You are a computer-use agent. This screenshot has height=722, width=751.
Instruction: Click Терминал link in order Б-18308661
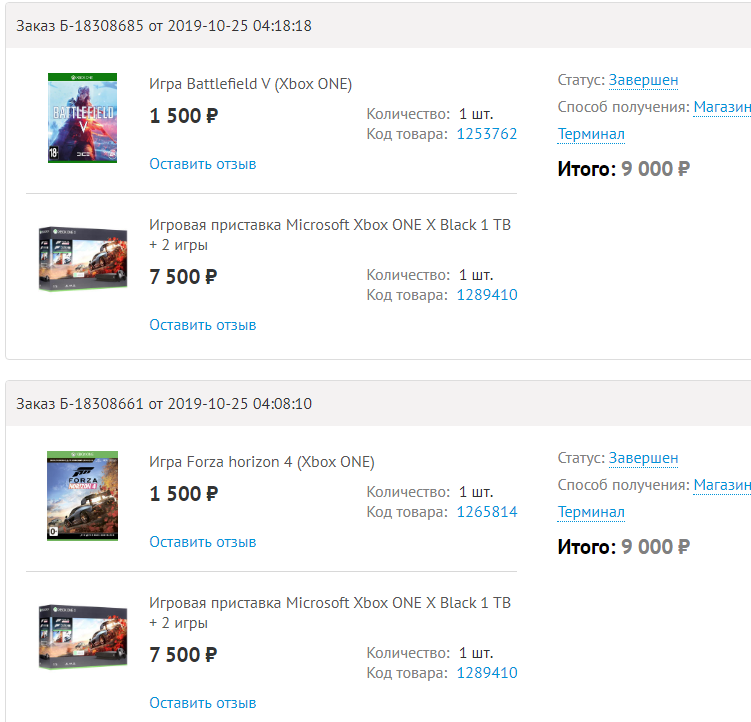coord(591,512)
